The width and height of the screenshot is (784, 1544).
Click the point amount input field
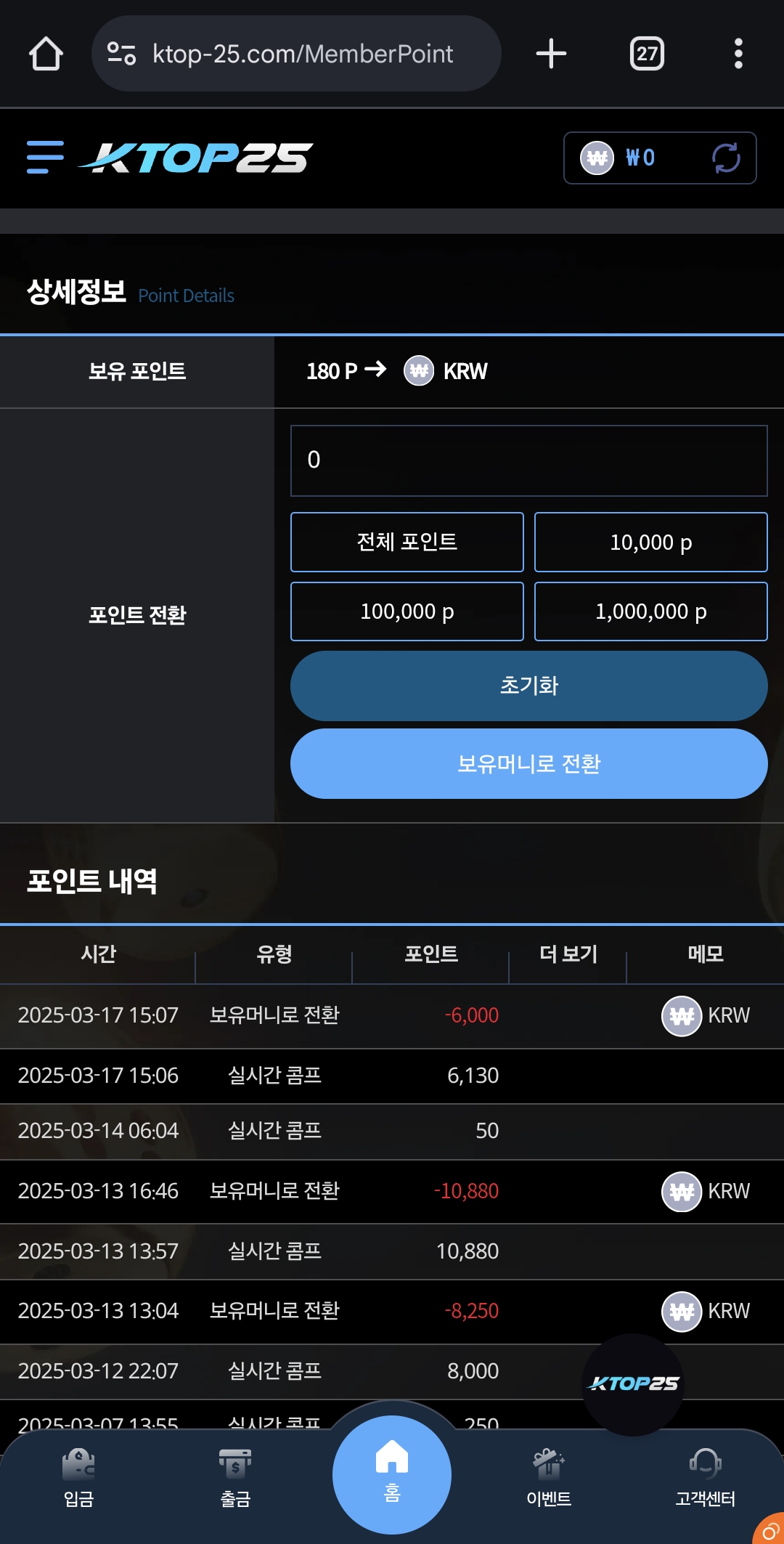coord(528,460)
